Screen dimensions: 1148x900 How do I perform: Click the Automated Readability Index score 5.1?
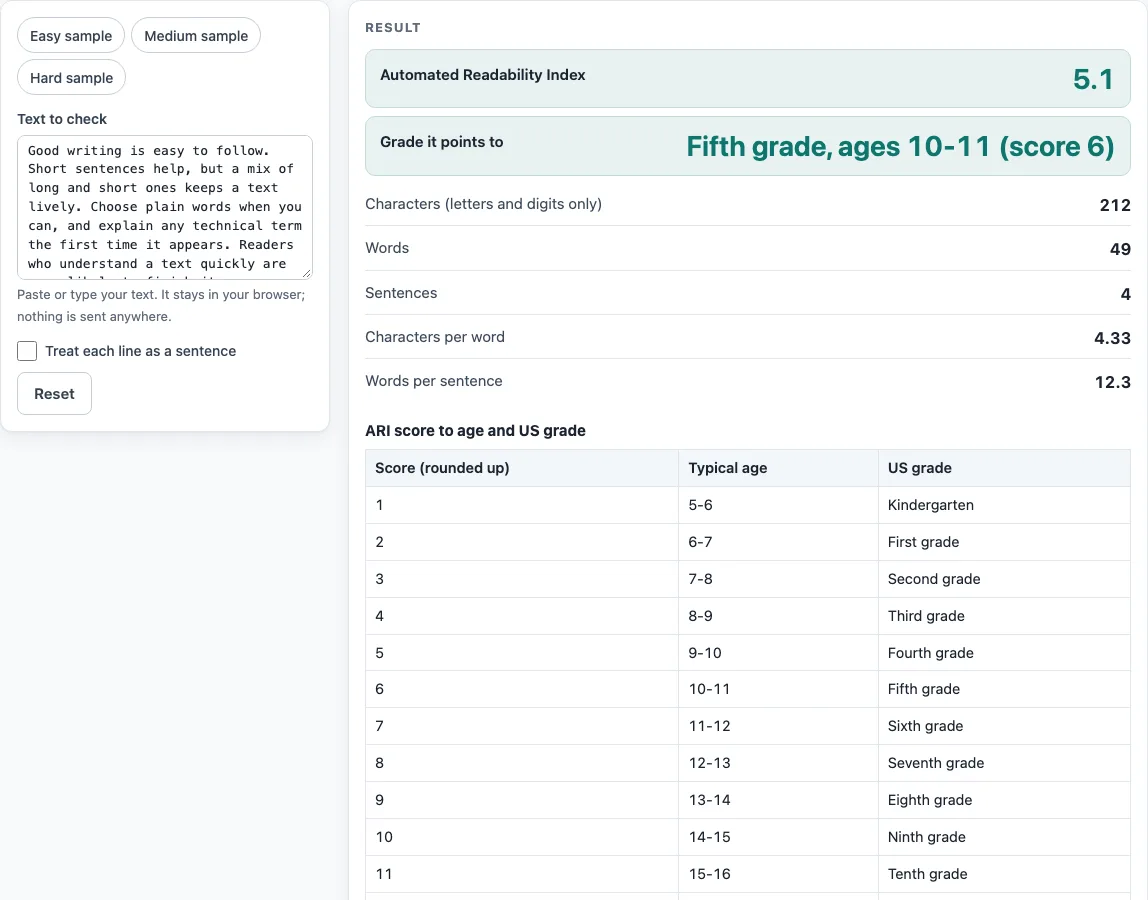coord(1093,79)
